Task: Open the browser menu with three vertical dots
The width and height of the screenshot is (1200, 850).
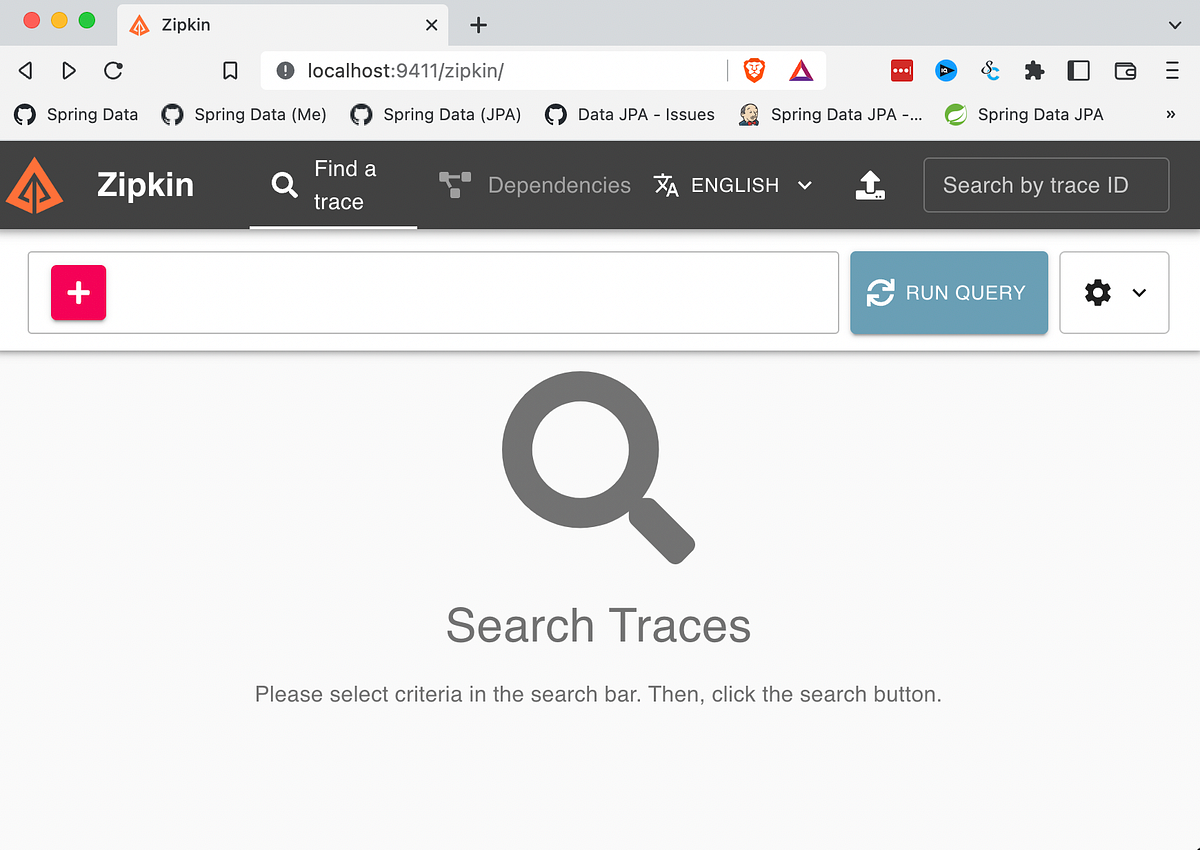Action: tap(1171, 70)
